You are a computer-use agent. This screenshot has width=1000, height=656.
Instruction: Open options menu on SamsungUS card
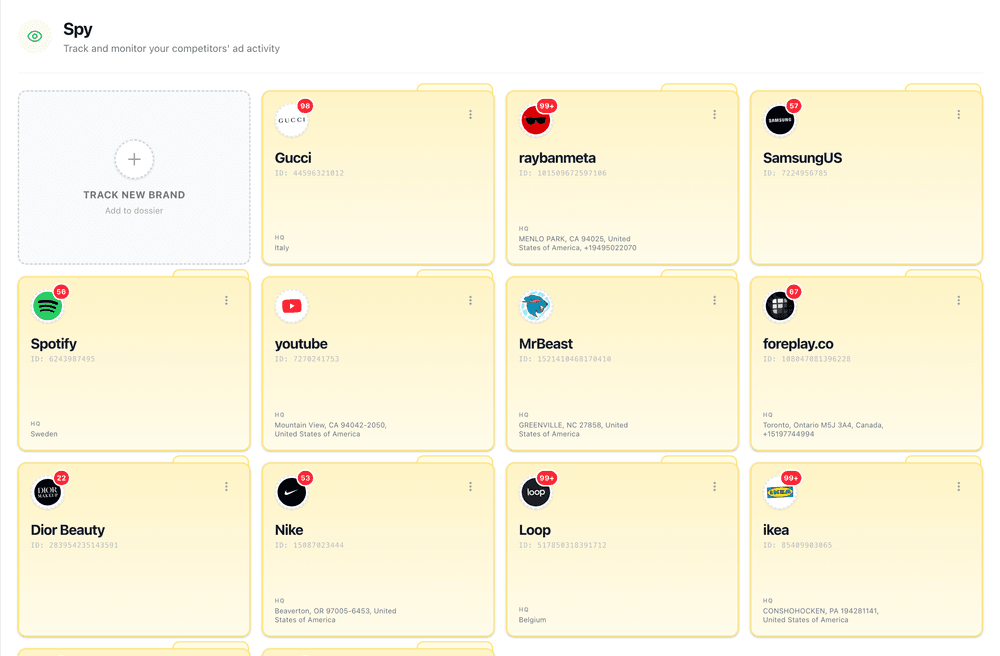click(x=959, y=115)
